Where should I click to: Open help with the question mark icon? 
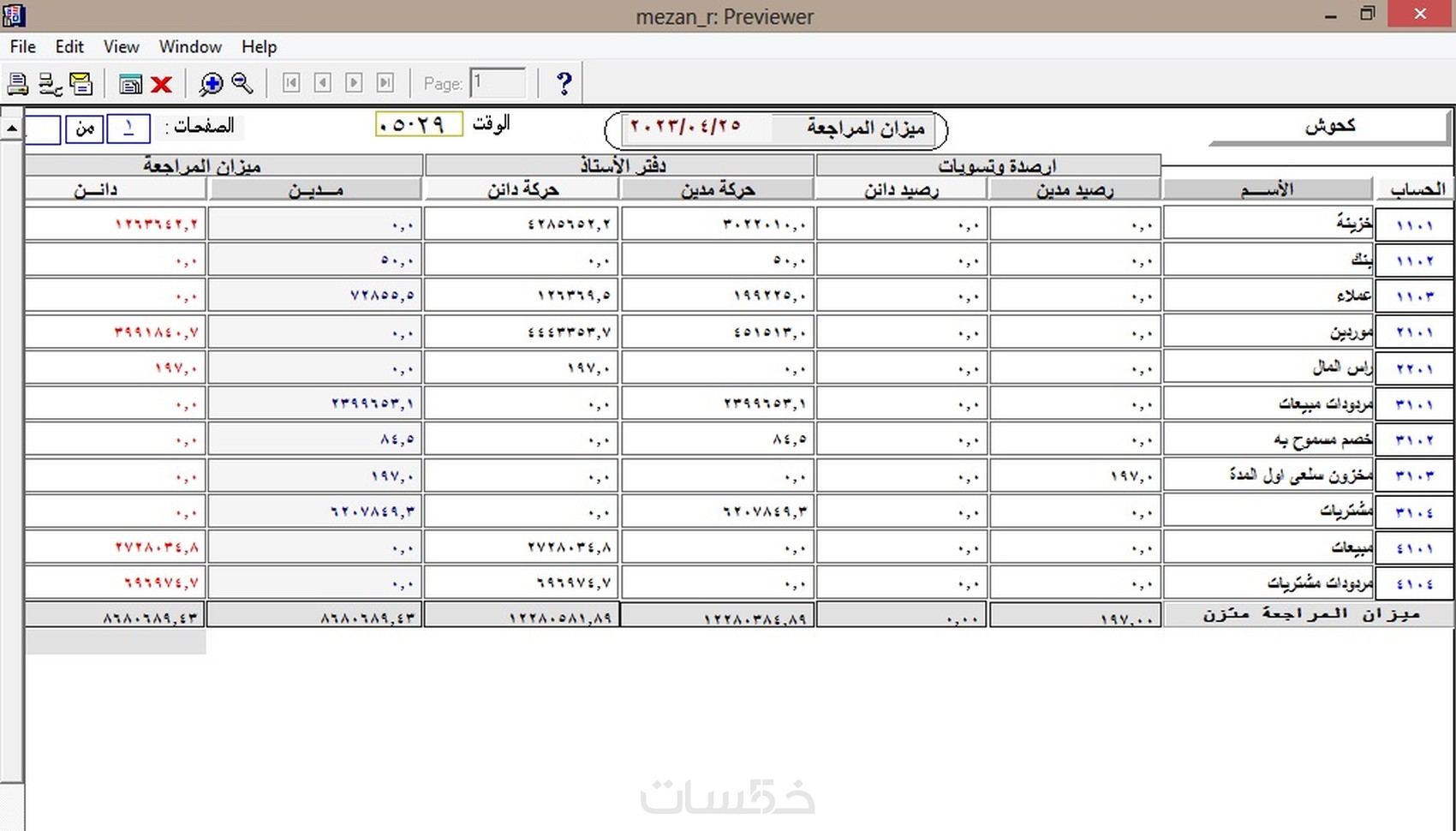point(564,83)
